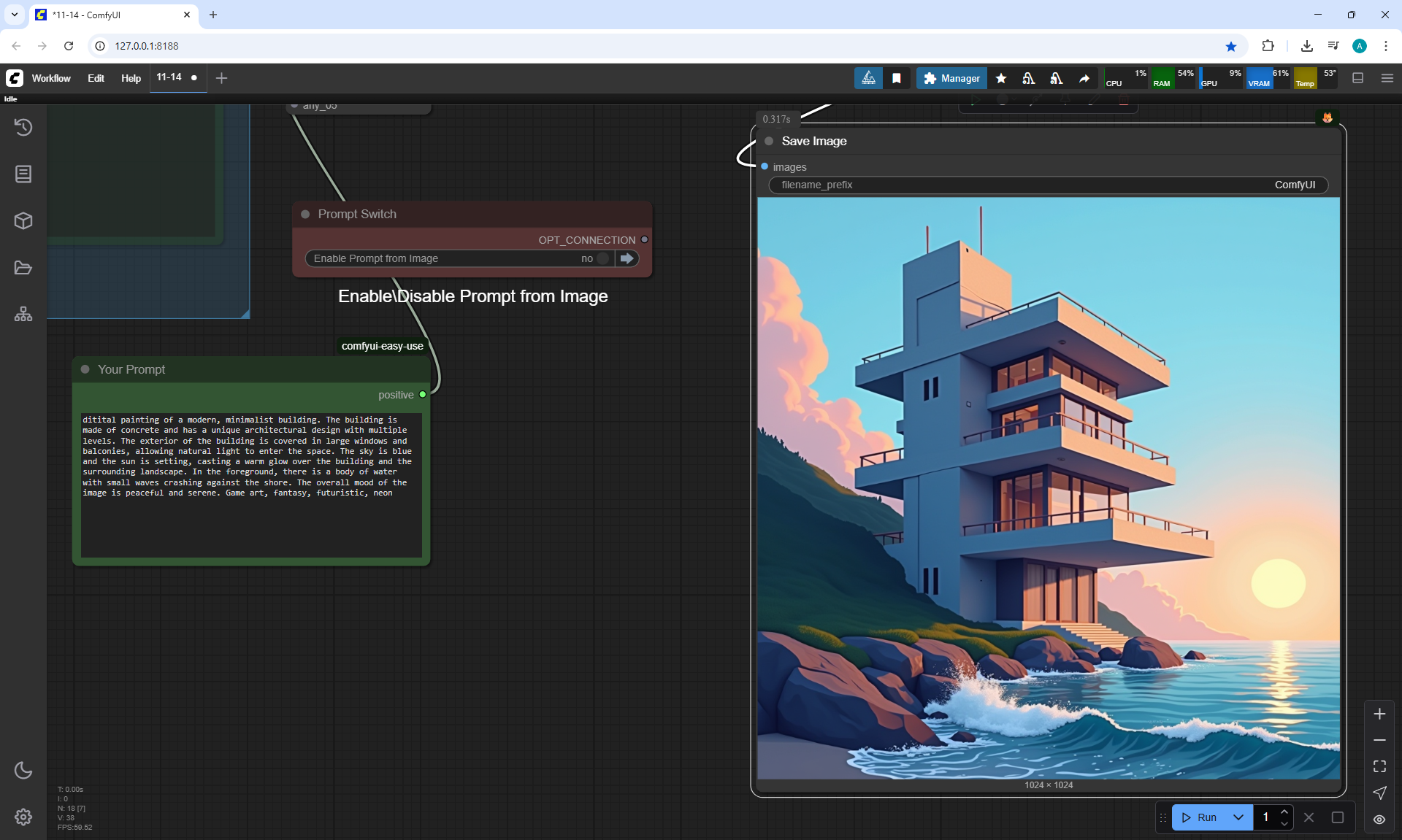Image resolution: width=1402 pixels, height=840 pixels.
Task: Open the workflows folder sidebar icon
Action: [23, 268]
